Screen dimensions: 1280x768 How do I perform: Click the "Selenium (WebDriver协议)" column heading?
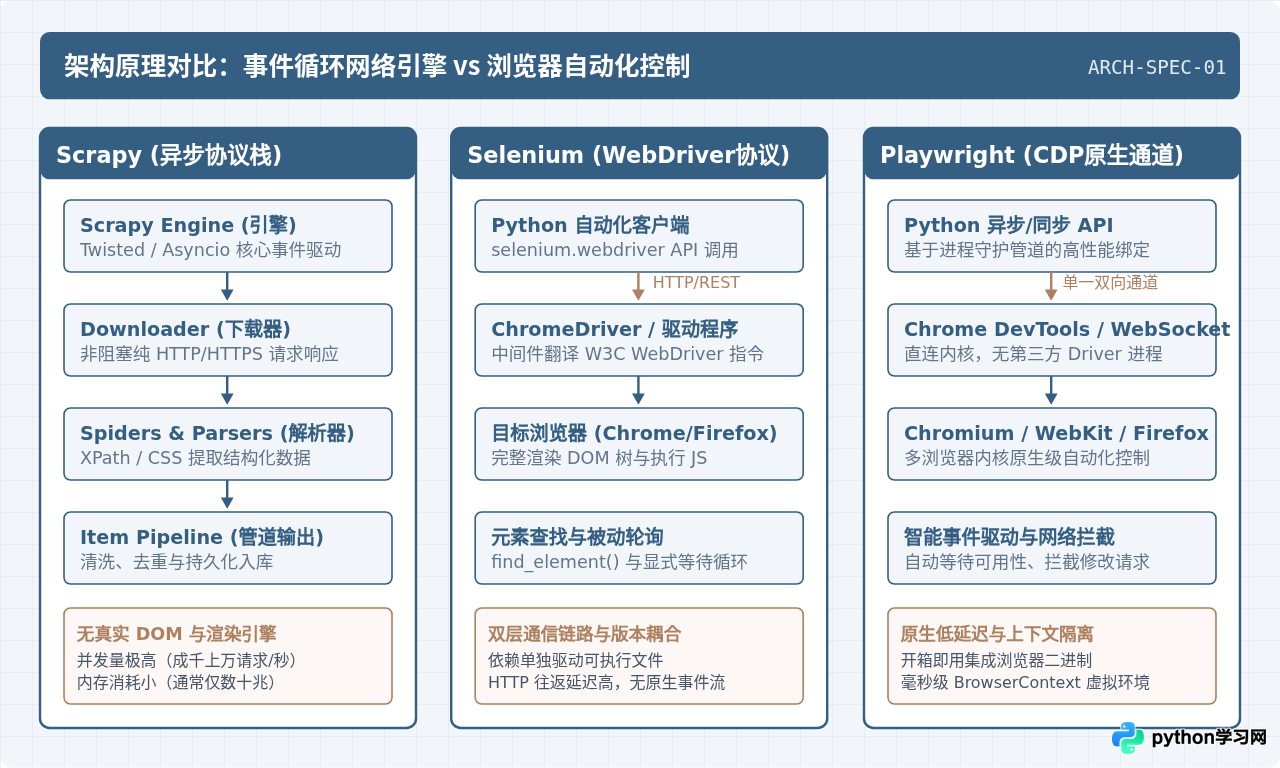click(629, 155)
